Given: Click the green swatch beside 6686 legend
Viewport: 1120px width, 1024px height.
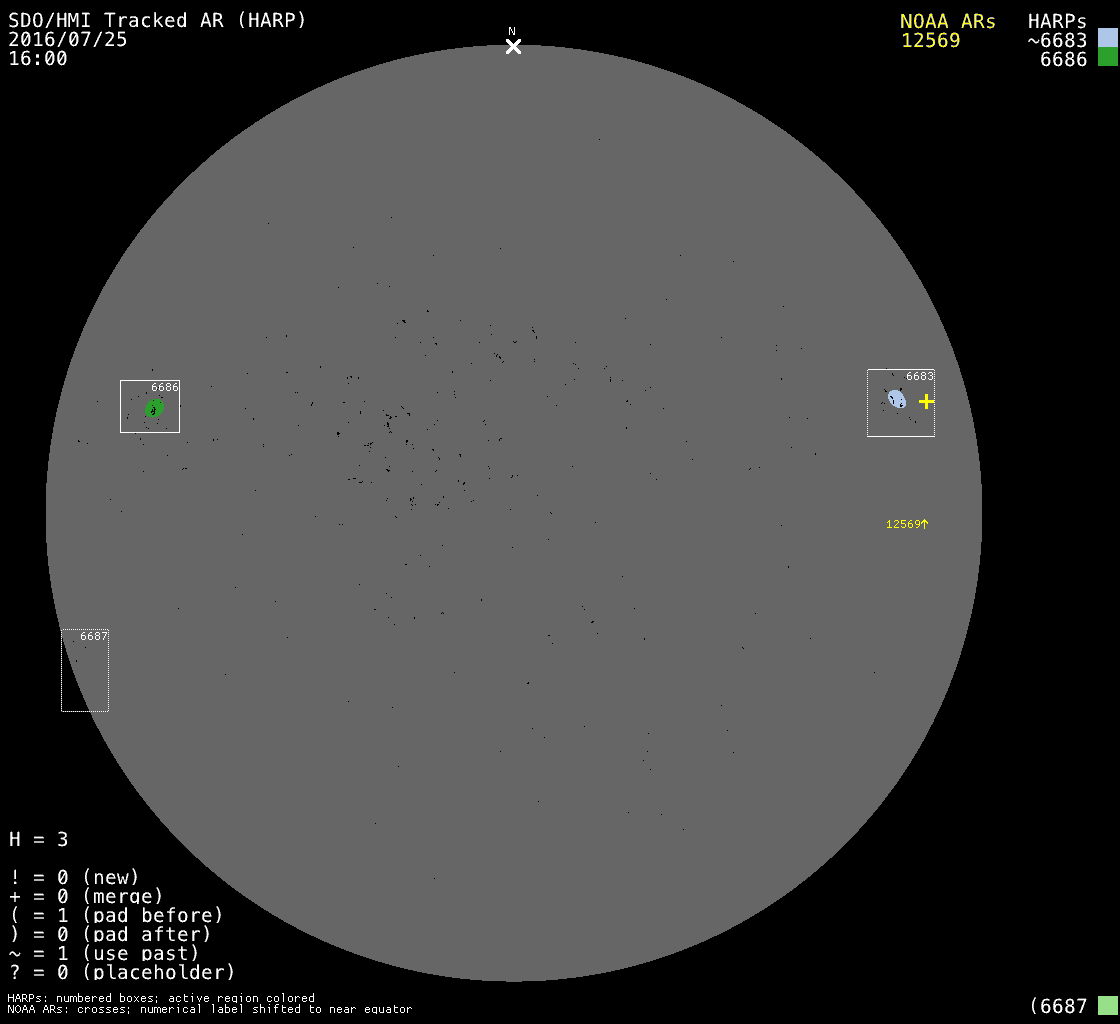Looking at the screenshot, I should [x=1107, y=57].
